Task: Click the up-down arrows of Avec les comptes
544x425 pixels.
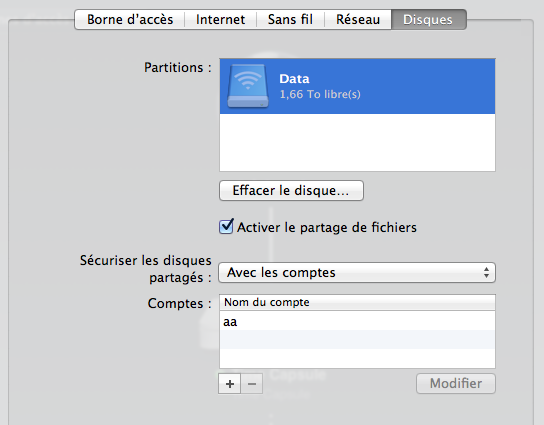Action: (x=486, y=272)
